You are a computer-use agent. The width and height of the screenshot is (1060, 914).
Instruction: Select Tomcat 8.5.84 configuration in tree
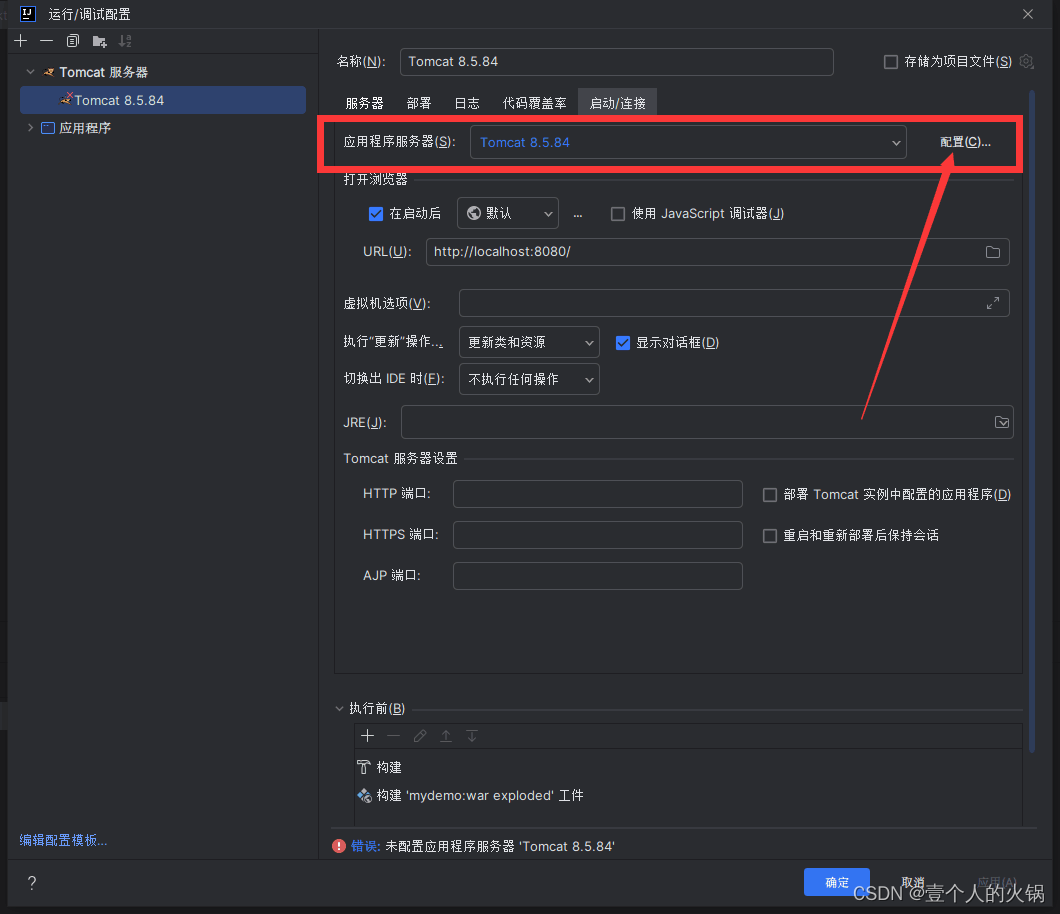click(163, 100)
